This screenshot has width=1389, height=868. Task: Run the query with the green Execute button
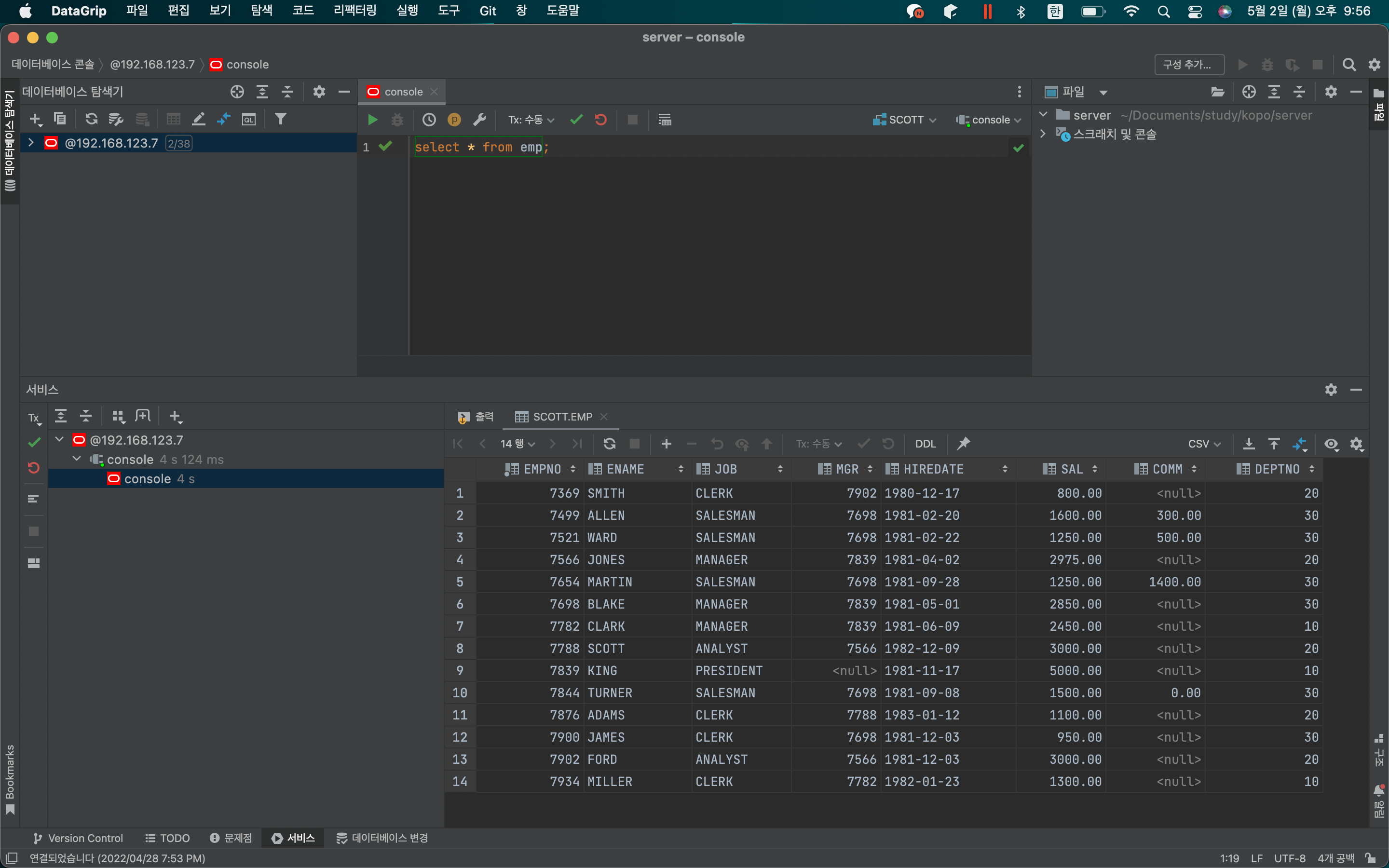372,120
